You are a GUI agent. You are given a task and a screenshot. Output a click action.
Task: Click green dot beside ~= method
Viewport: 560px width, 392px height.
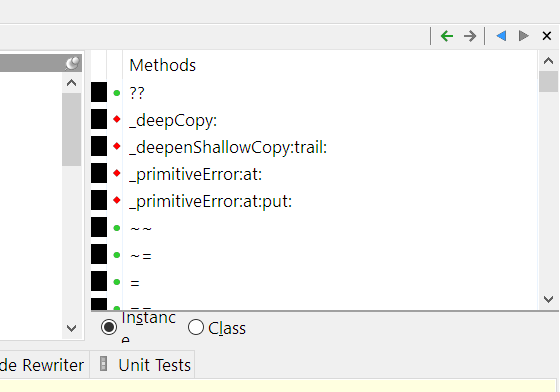pos(116,255)
